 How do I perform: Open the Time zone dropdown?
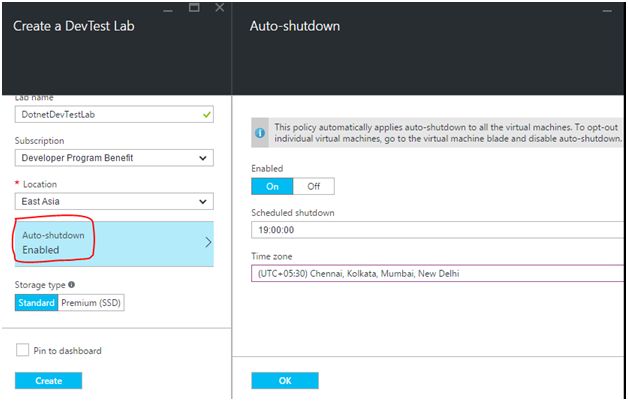[x=437, y=273]
